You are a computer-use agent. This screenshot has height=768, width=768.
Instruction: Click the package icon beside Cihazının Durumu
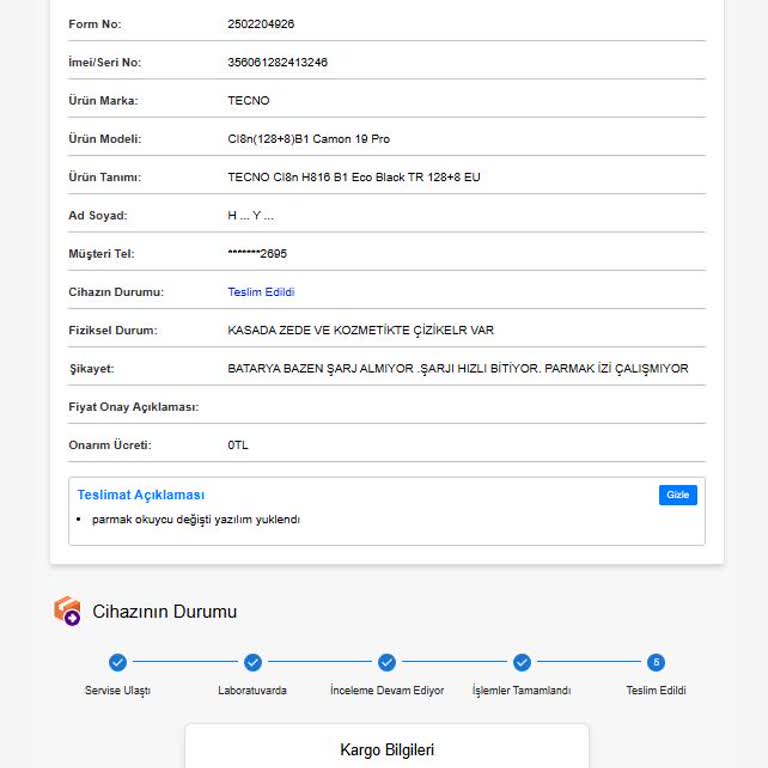[67, 611]
